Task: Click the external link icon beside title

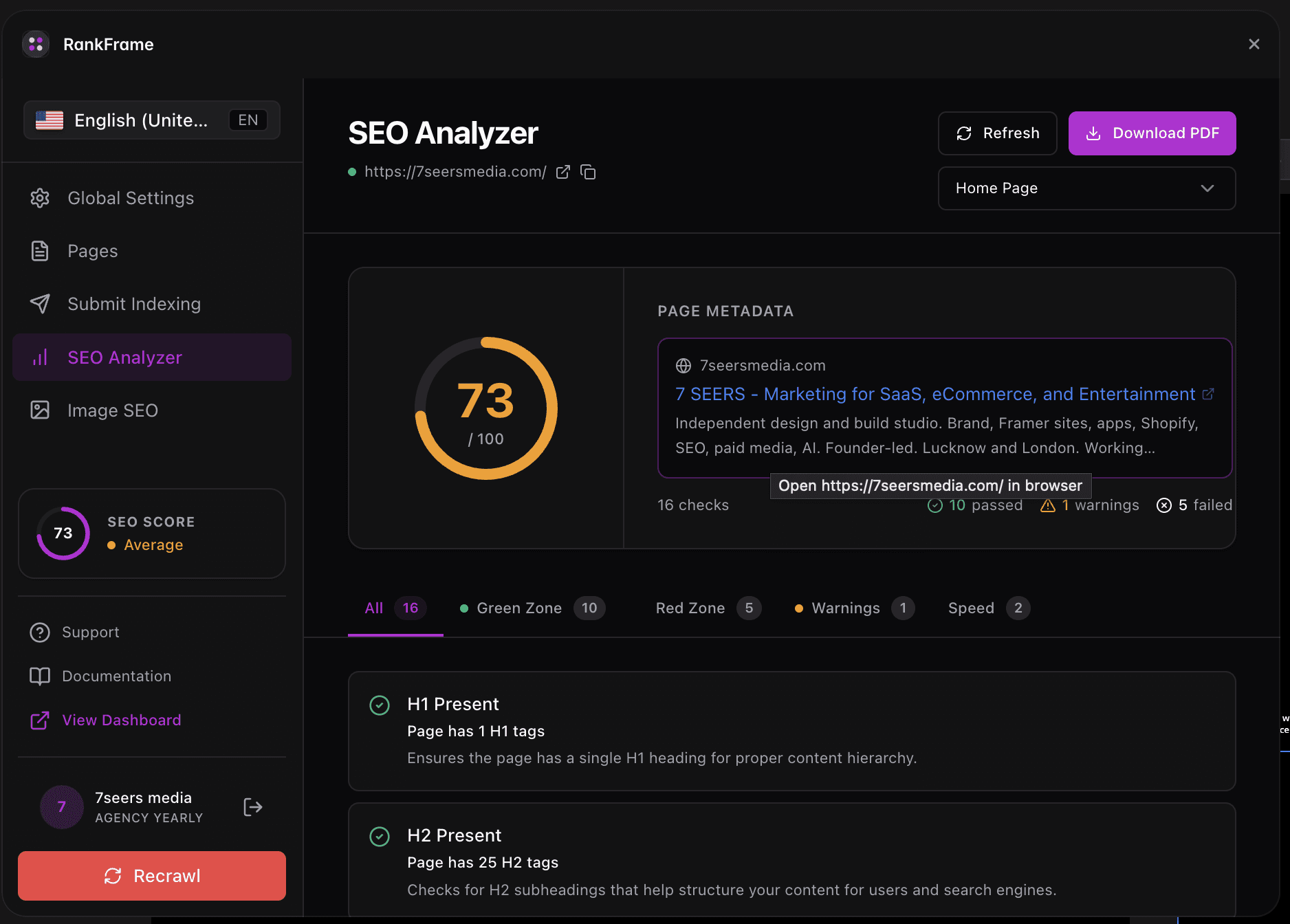Action: (1208, 394)
